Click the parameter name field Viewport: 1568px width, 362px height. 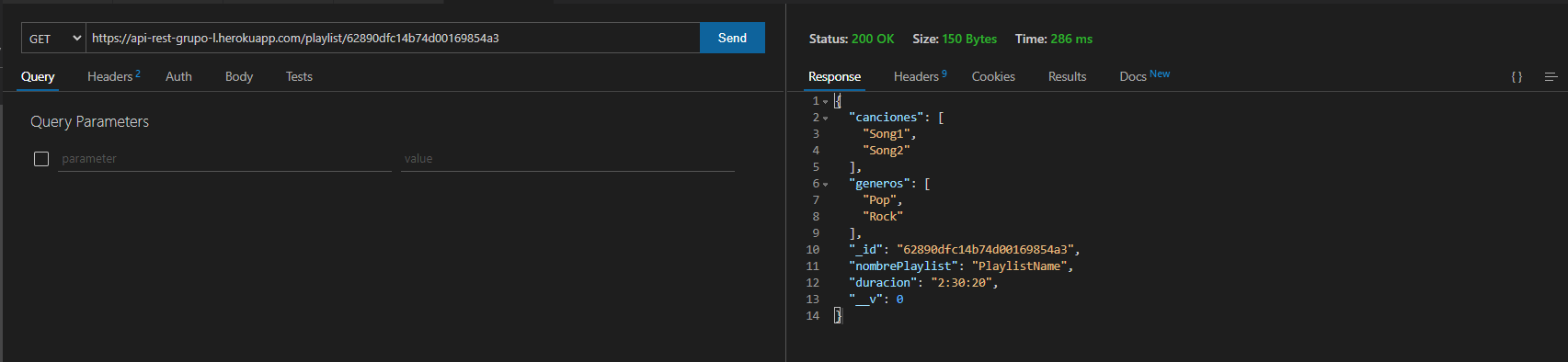(x=224, y=159)
